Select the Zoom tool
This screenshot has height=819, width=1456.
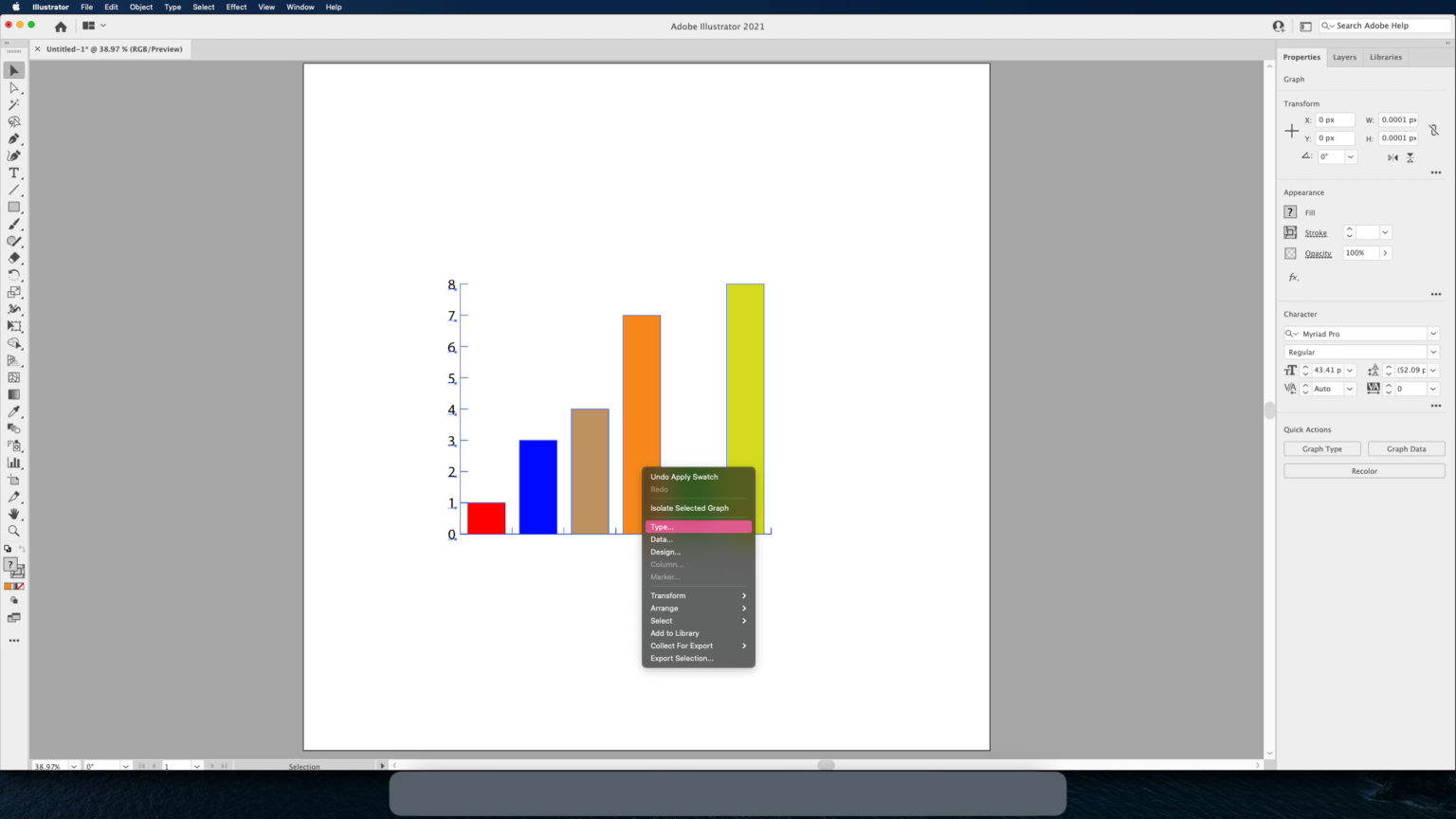pyautogui.click(x=13, y=531)
